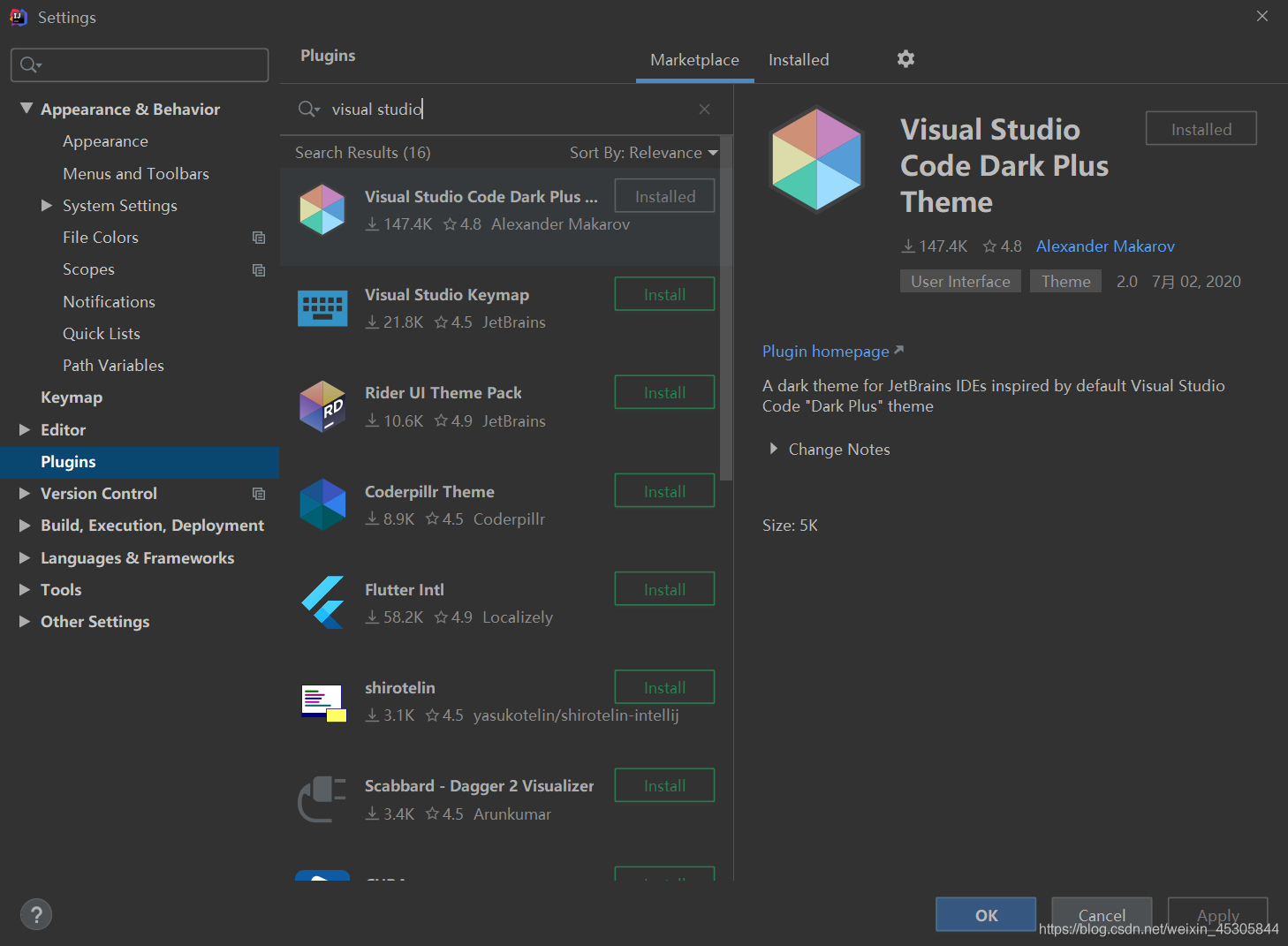Click the User Interface tag

(960, 281)
